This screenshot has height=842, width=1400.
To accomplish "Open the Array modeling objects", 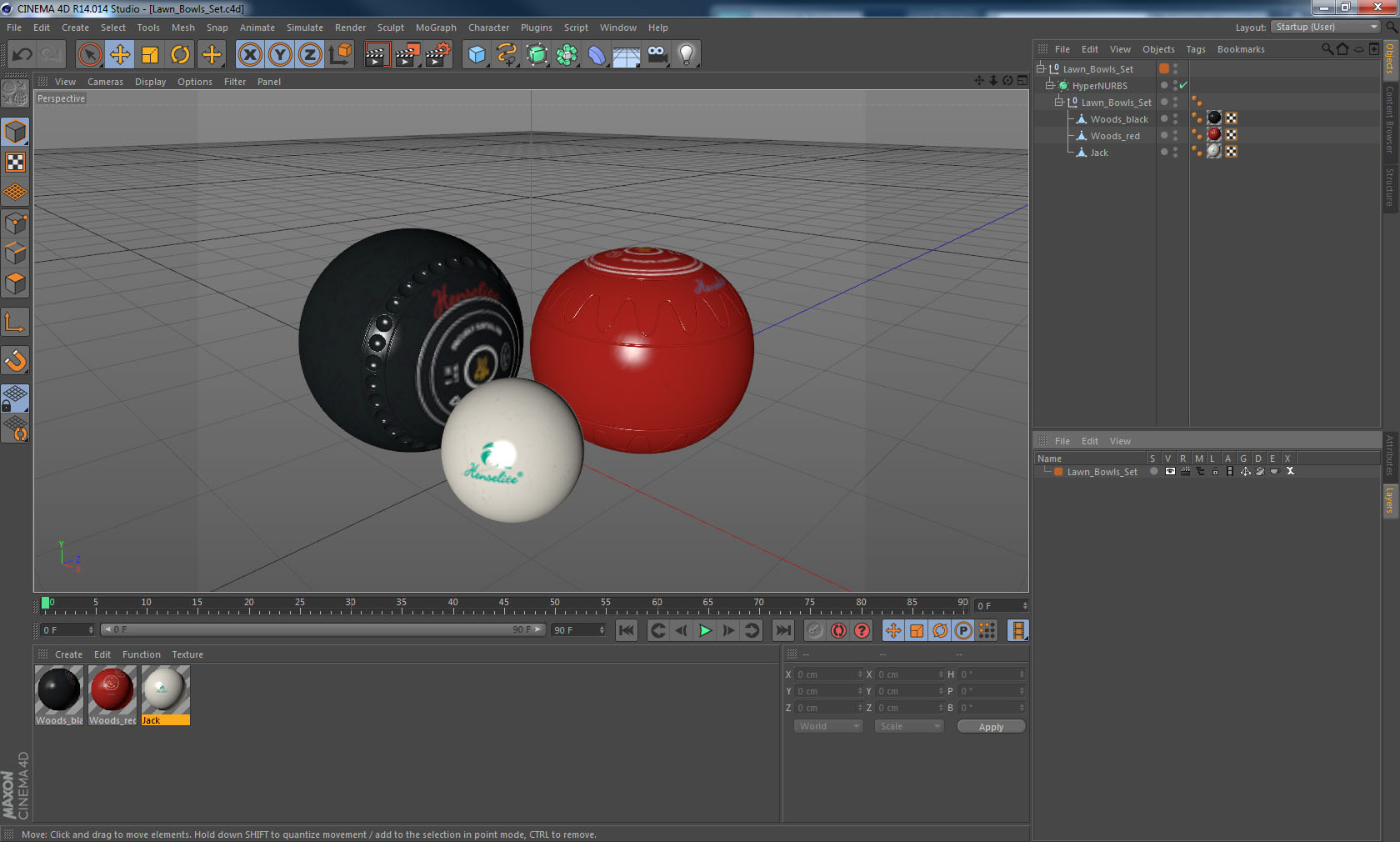I will click(x=567, y=55).
